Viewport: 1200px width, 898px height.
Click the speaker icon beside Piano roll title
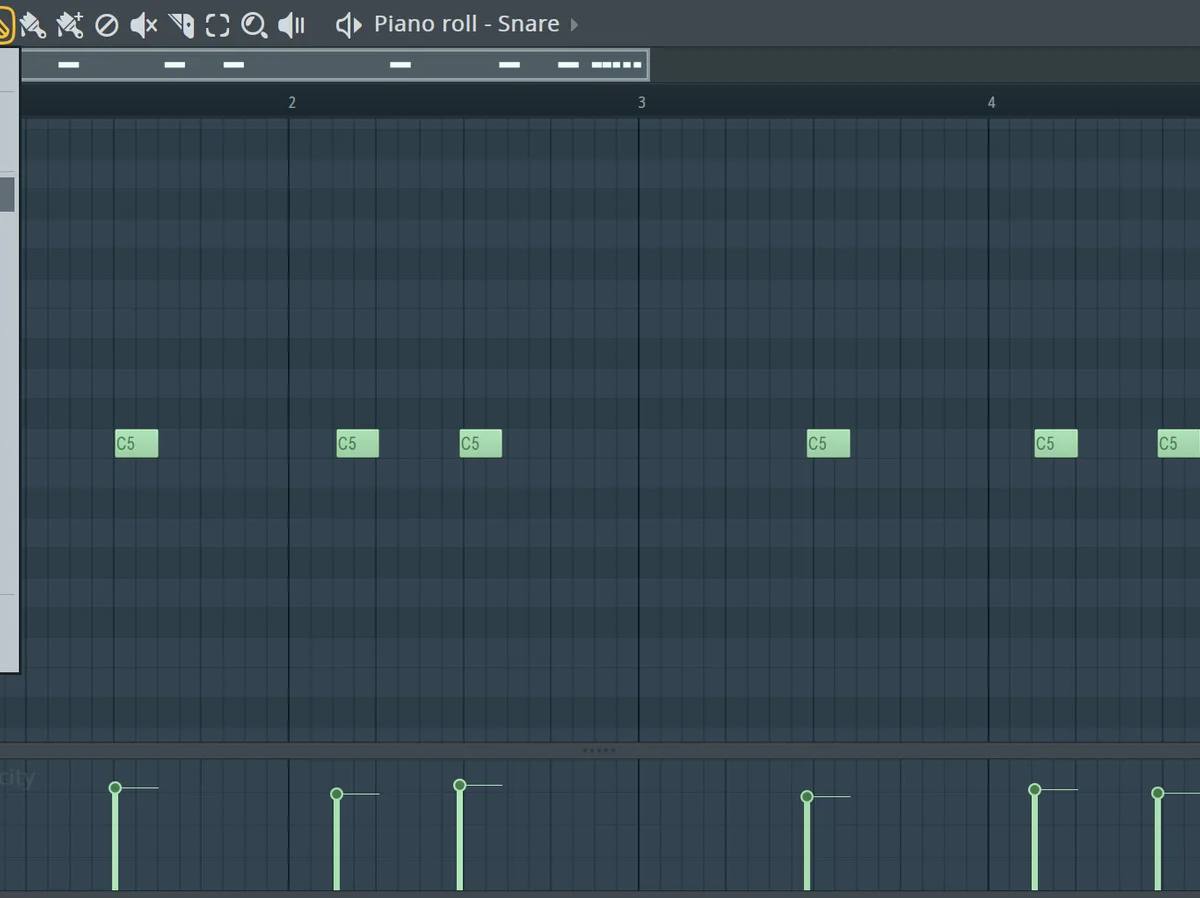[x=348, y=25]
